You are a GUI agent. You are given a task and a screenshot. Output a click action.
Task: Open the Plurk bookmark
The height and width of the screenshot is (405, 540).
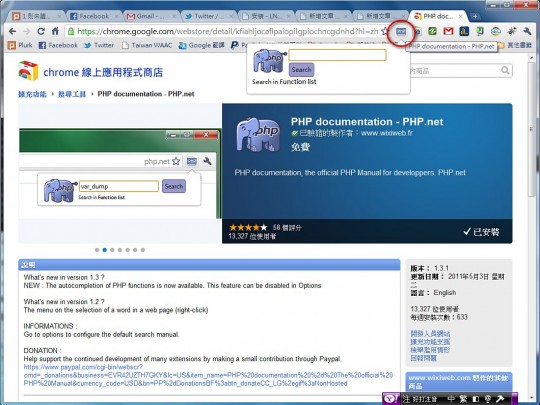point(20,45)
